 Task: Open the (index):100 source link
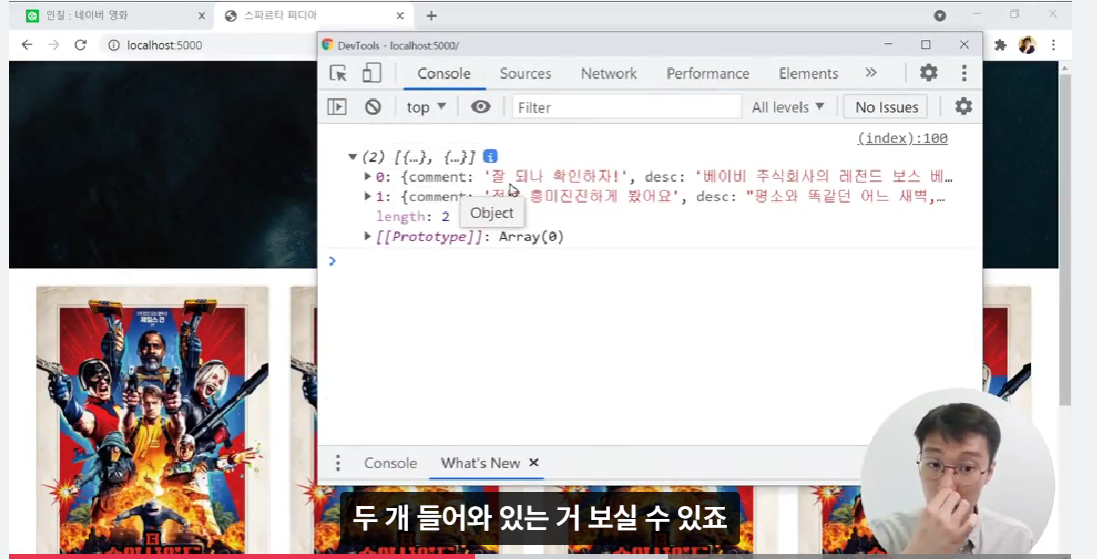click(903, 138)
